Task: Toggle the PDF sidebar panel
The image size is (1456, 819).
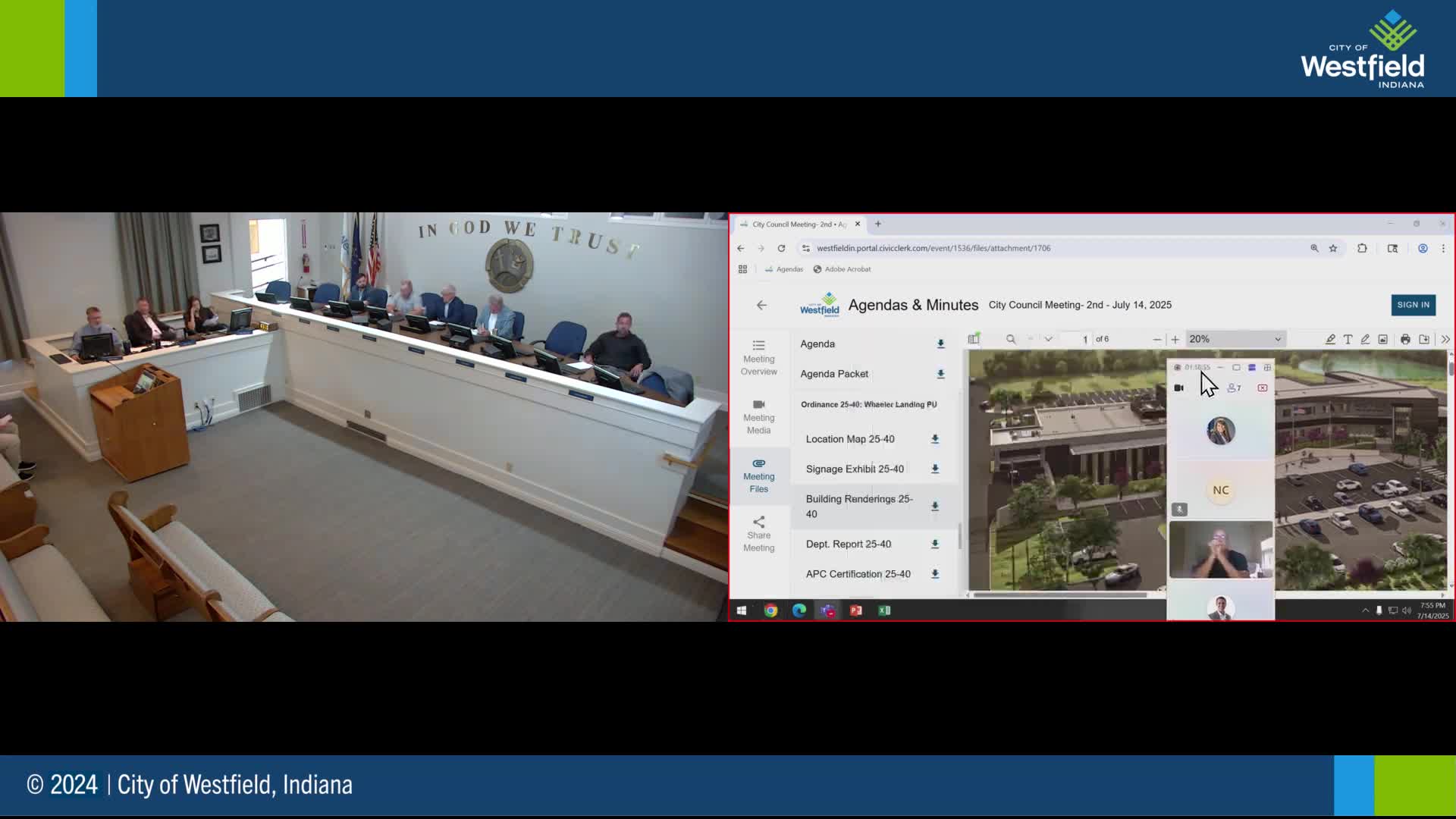Action: tap(974, 339)
